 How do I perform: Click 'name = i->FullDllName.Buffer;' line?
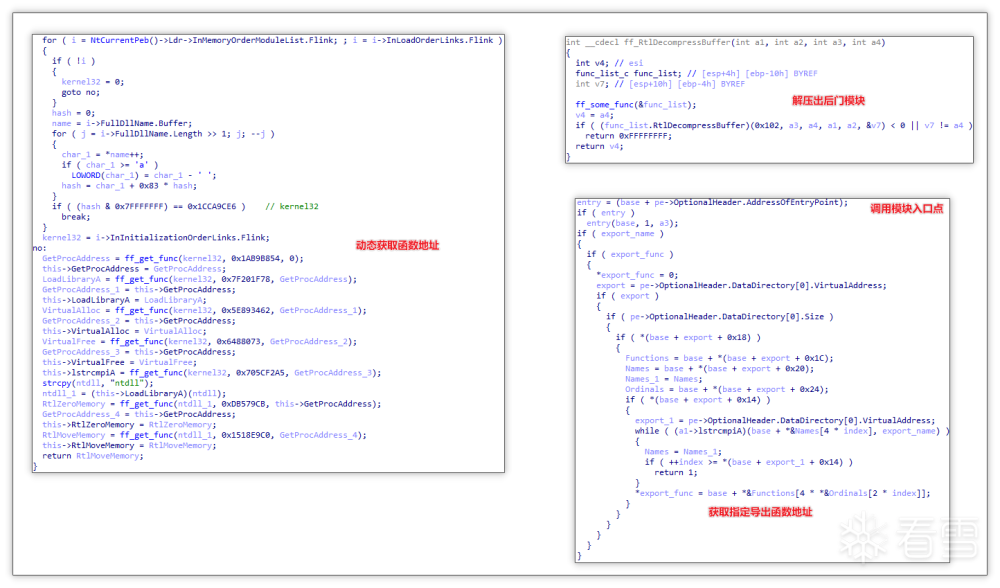tap(122, 123)
